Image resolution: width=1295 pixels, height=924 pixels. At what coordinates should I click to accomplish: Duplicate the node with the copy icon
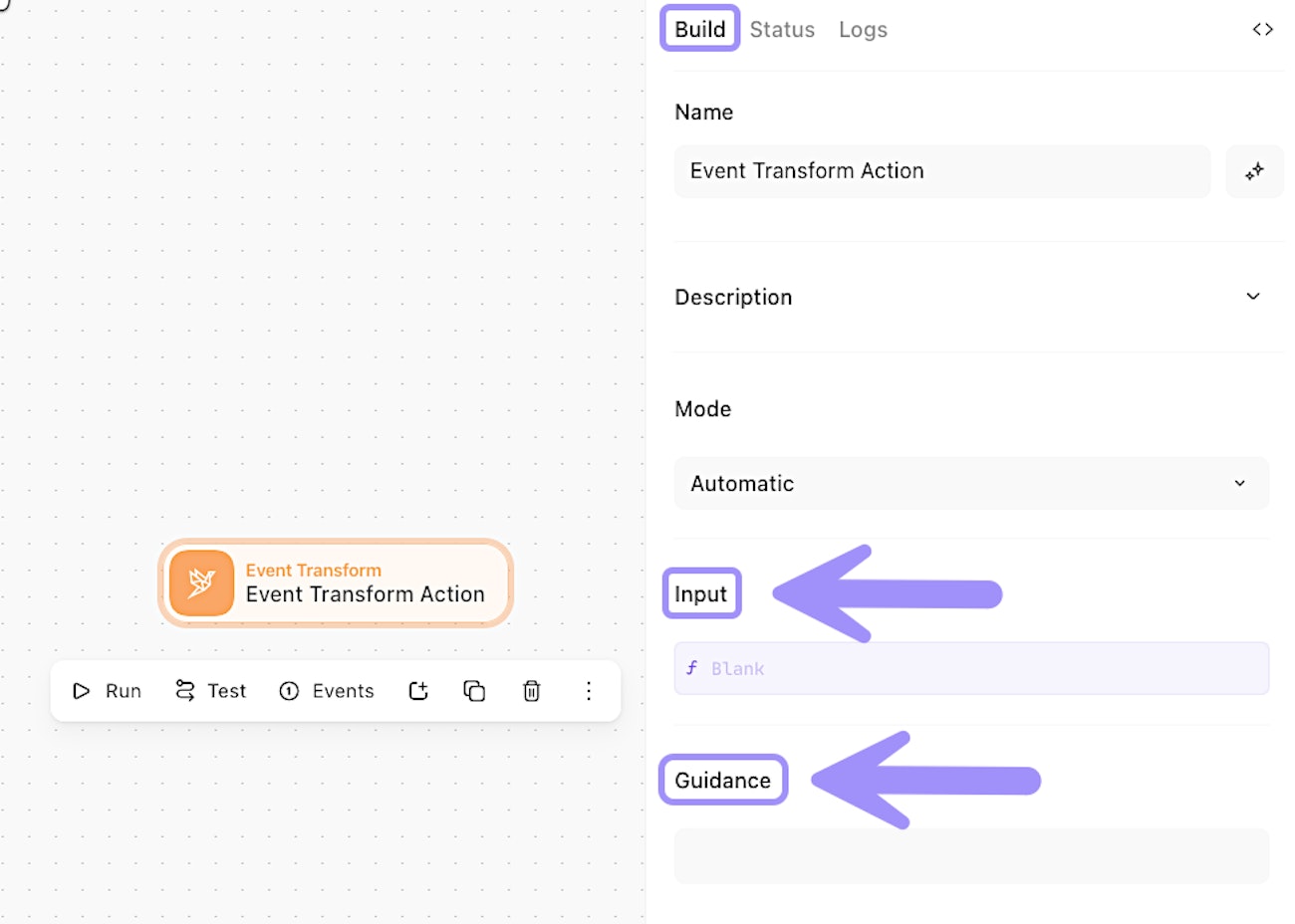pyautogui.click(x=474, y=691)
